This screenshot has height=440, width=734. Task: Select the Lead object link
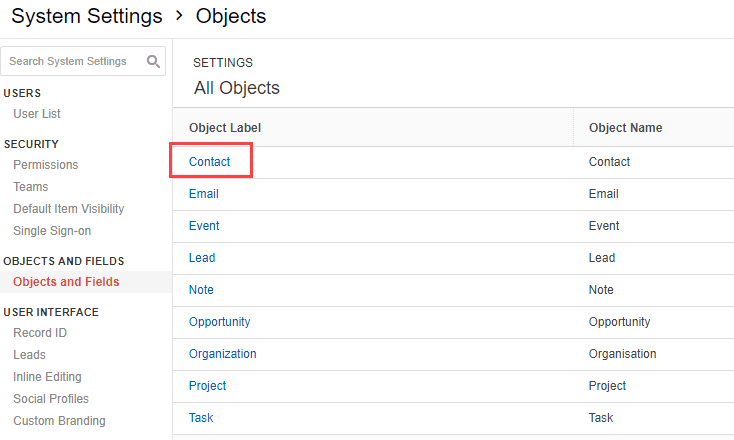pyautogui.click(x=202, y=258)
